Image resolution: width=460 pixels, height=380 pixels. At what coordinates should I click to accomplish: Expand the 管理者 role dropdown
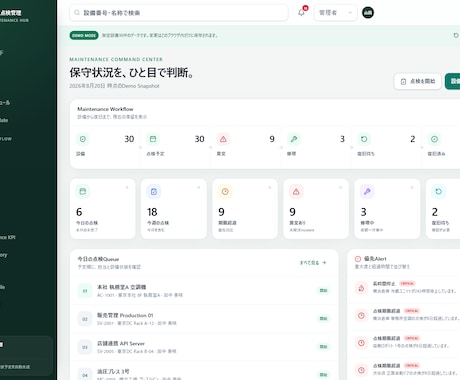pos(335,13)
